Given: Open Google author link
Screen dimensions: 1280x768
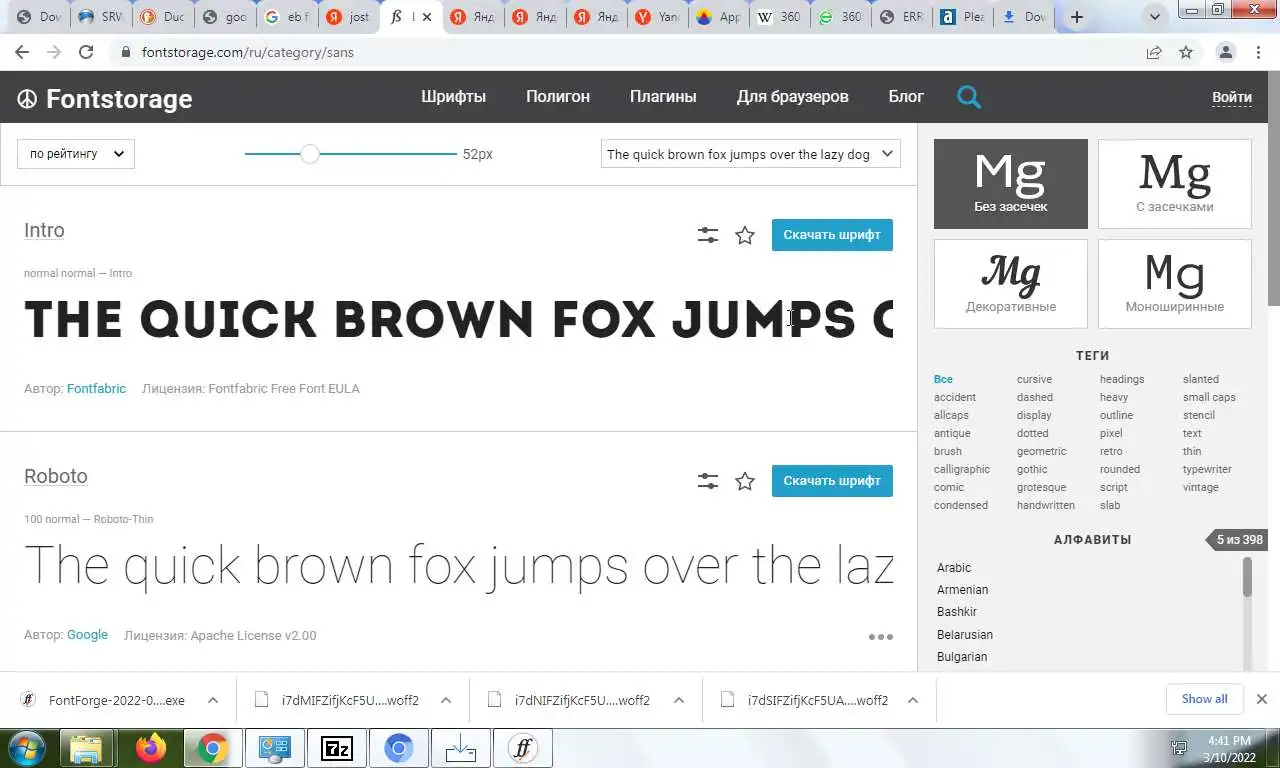Looking at the screenshot, I should tap(87, 635).
